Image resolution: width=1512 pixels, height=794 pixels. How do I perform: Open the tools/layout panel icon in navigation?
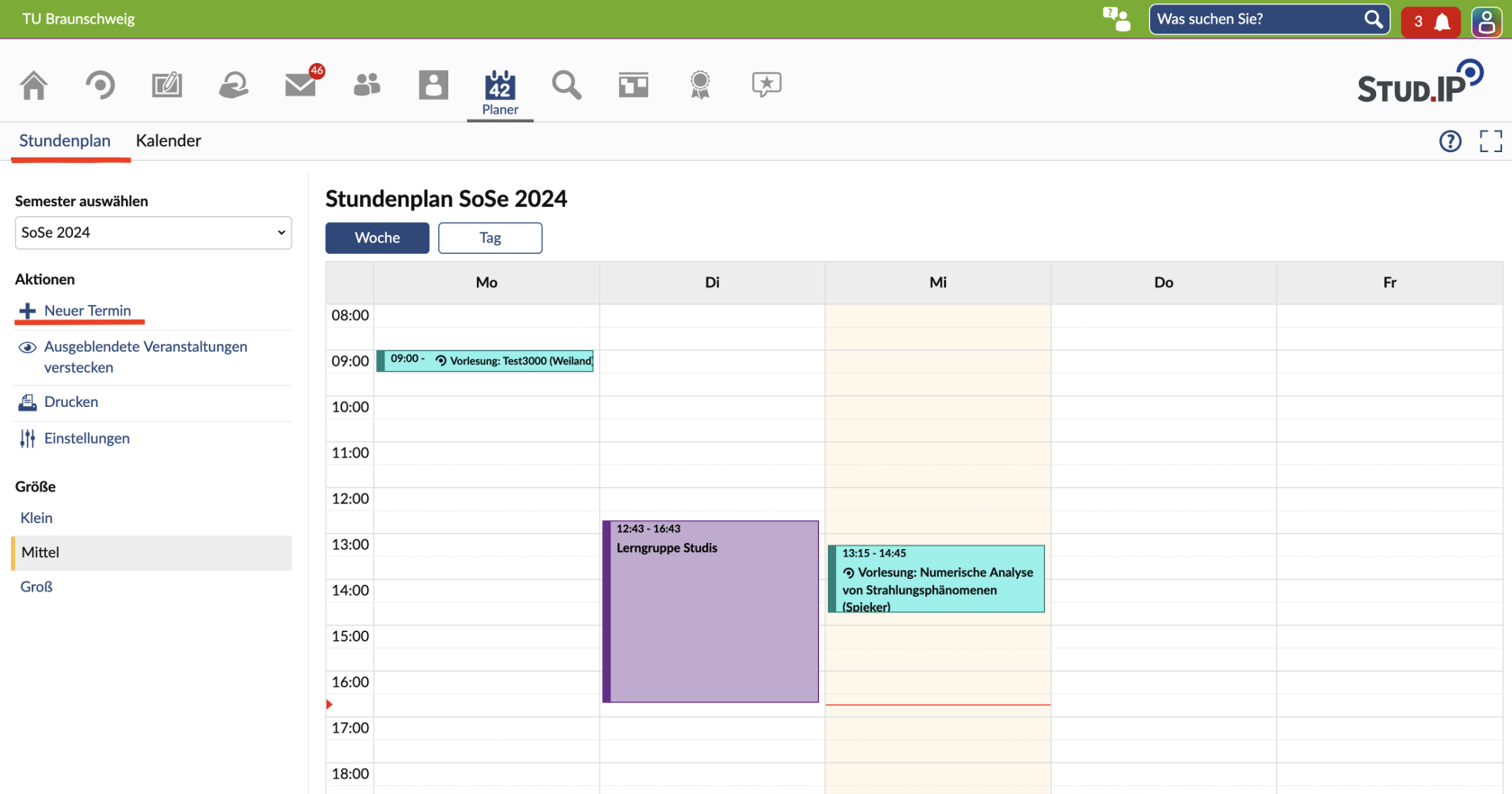634,86
